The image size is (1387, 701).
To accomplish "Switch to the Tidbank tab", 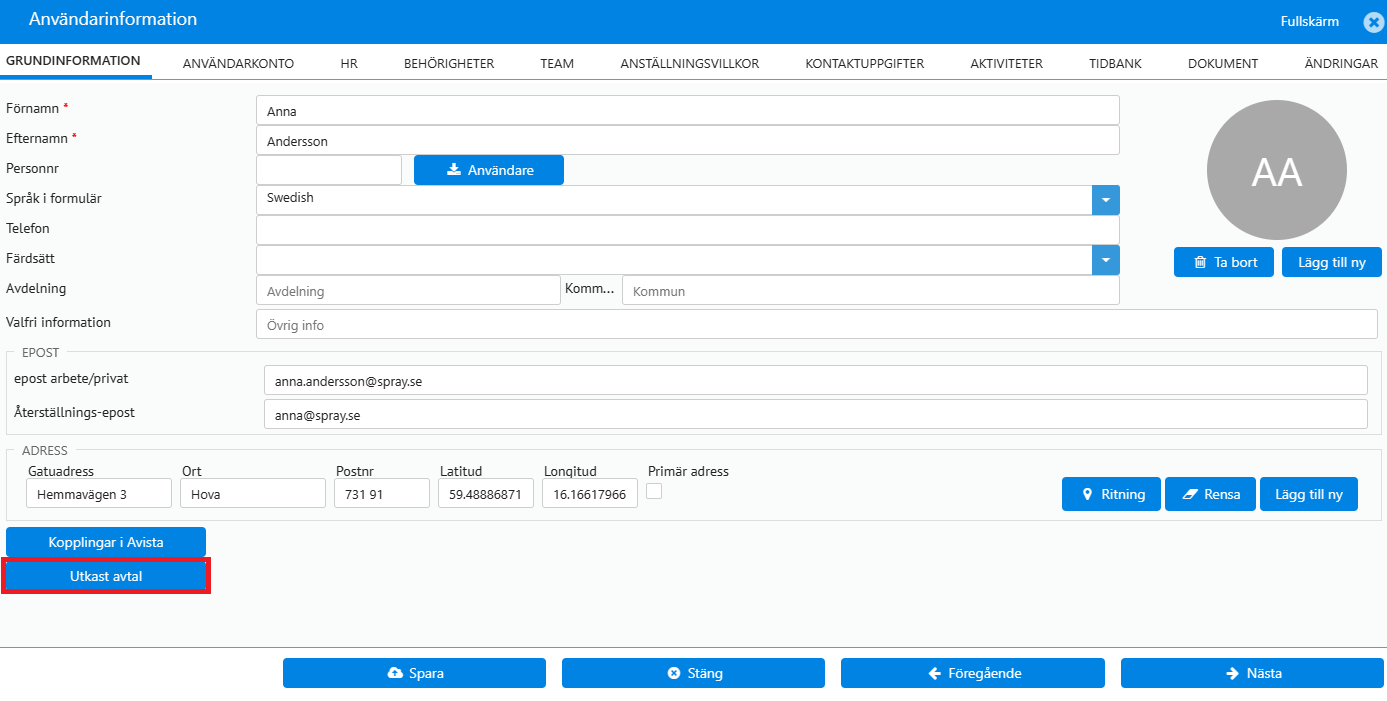I will 1115,63.
